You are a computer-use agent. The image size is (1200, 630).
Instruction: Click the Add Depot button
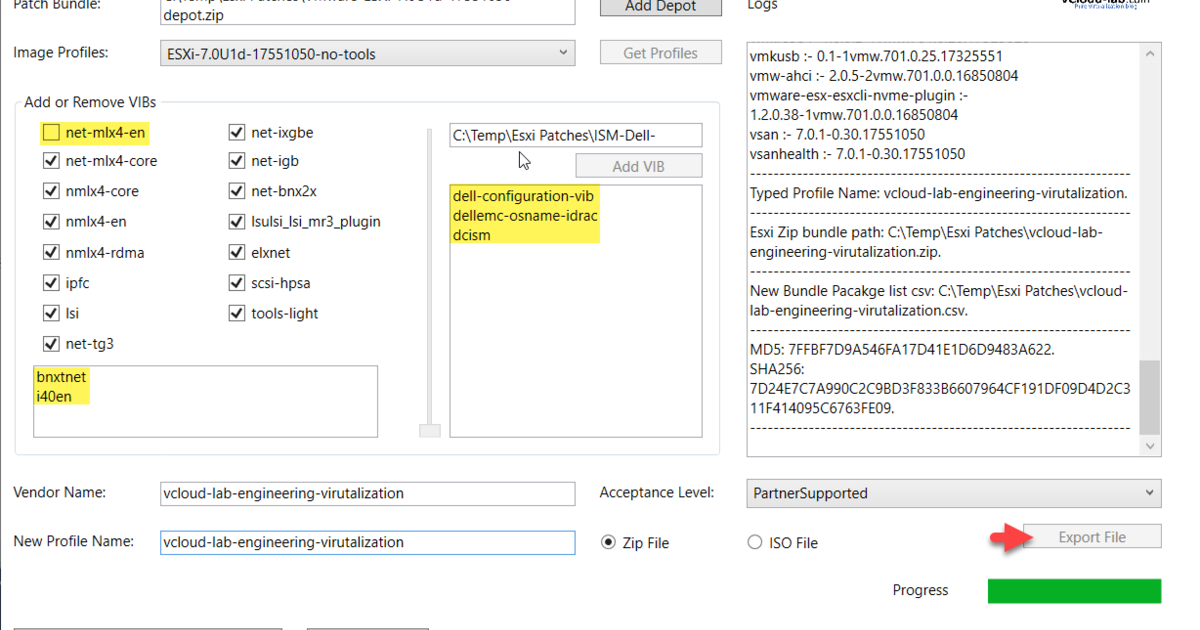pyautogui.click(x=661, y=6)
